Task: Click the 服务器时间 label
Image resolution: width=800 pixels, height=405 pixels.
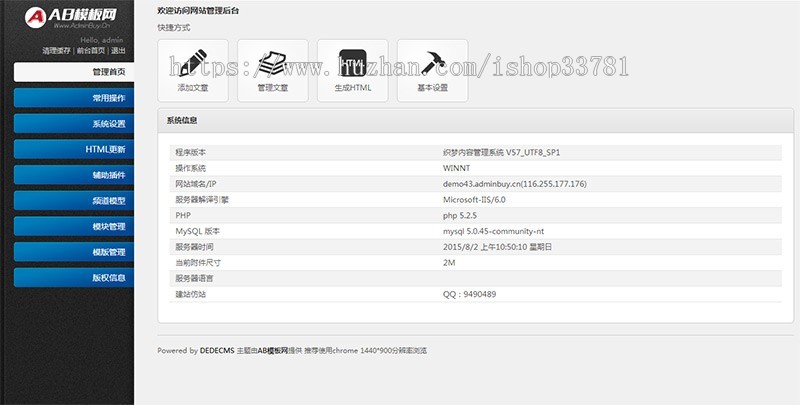Action: coord(194,247)
